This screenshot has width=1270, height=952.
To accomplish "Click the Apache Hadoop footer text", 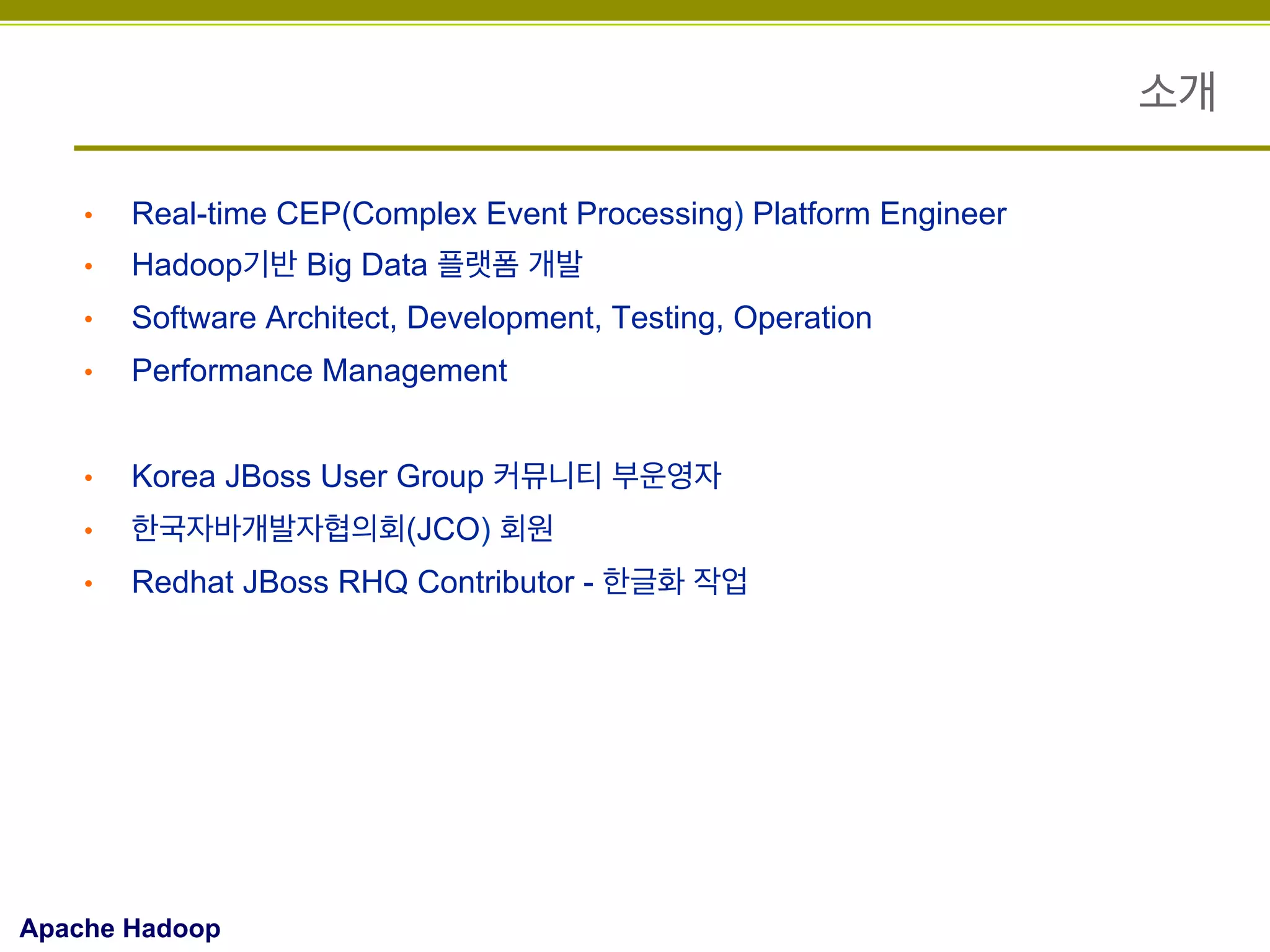I will pyautogui.click(x=120, y=928).
